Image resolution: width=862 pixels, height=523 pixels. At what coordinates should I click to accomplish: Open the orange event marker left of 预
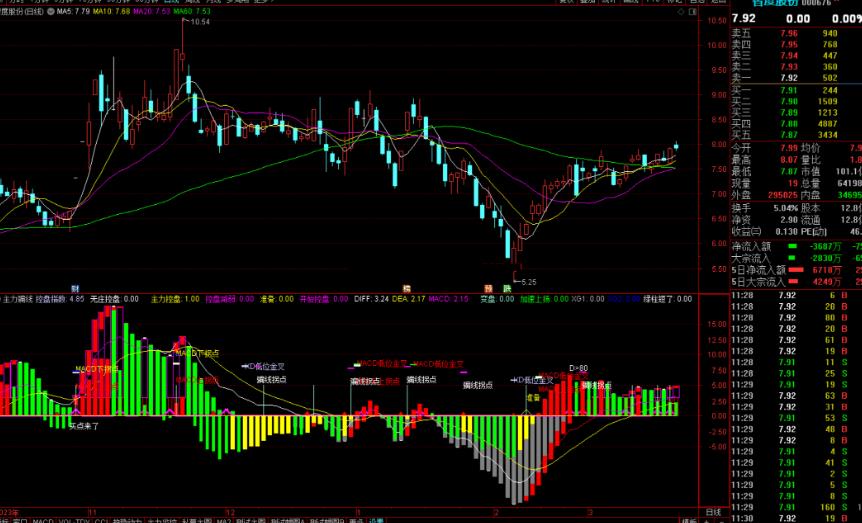[407, 288]
